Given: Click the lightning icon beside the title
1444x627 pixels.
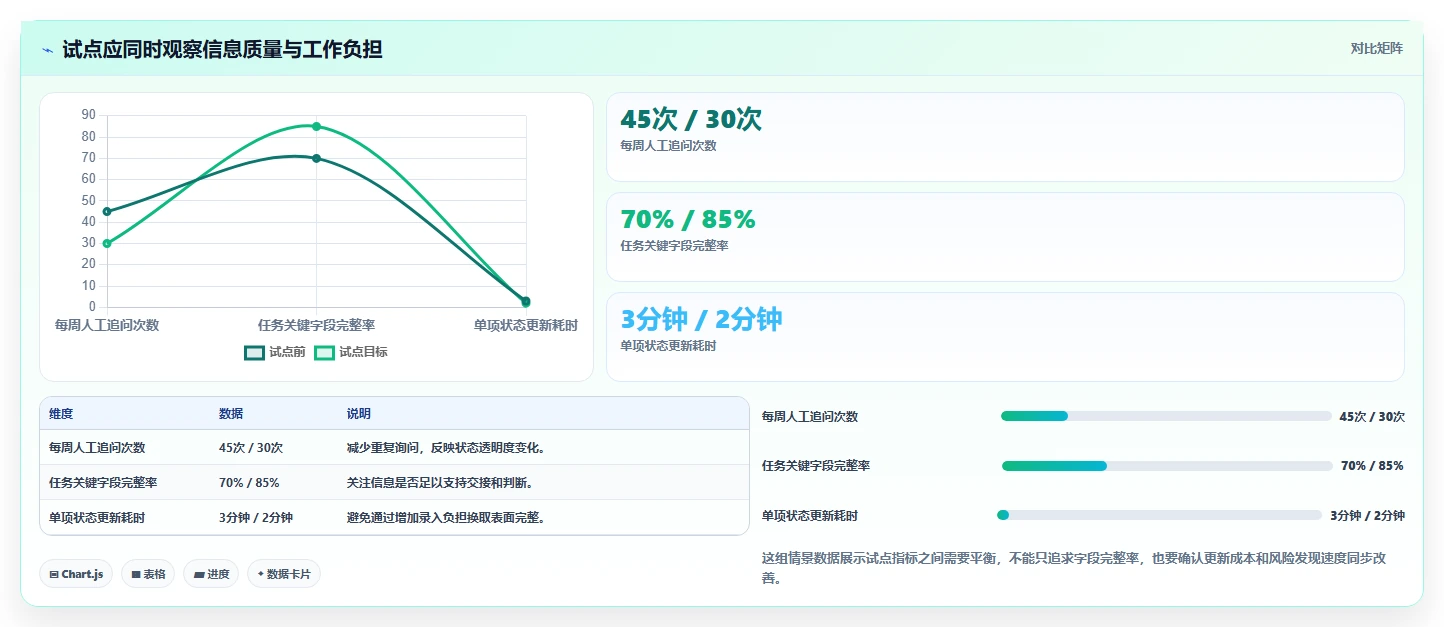Looking at the screenshot, I should tap(48, 50).
